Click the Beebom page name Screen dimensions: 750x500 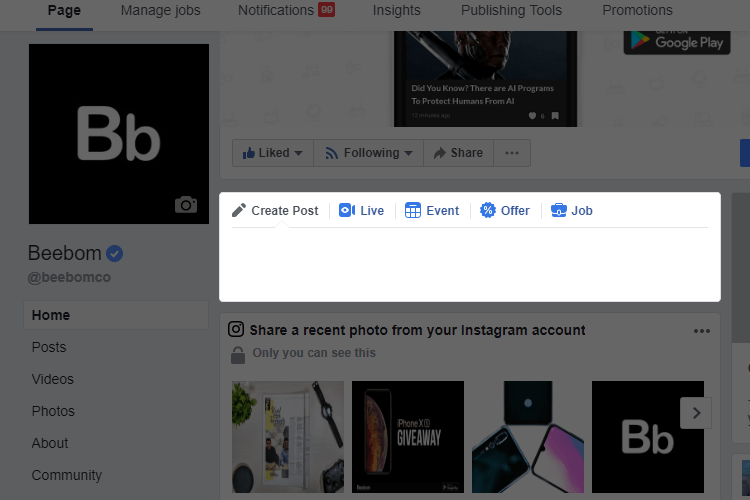coord(65,253)
